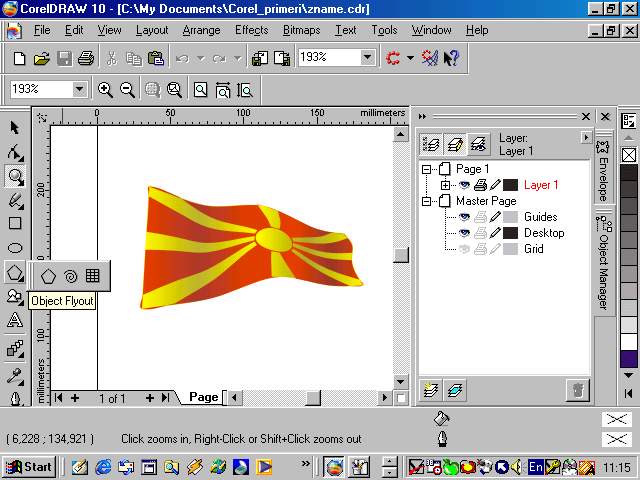Open zoom level dropdown in zoom toolbar
640x480 pixels.
[80, 89]
